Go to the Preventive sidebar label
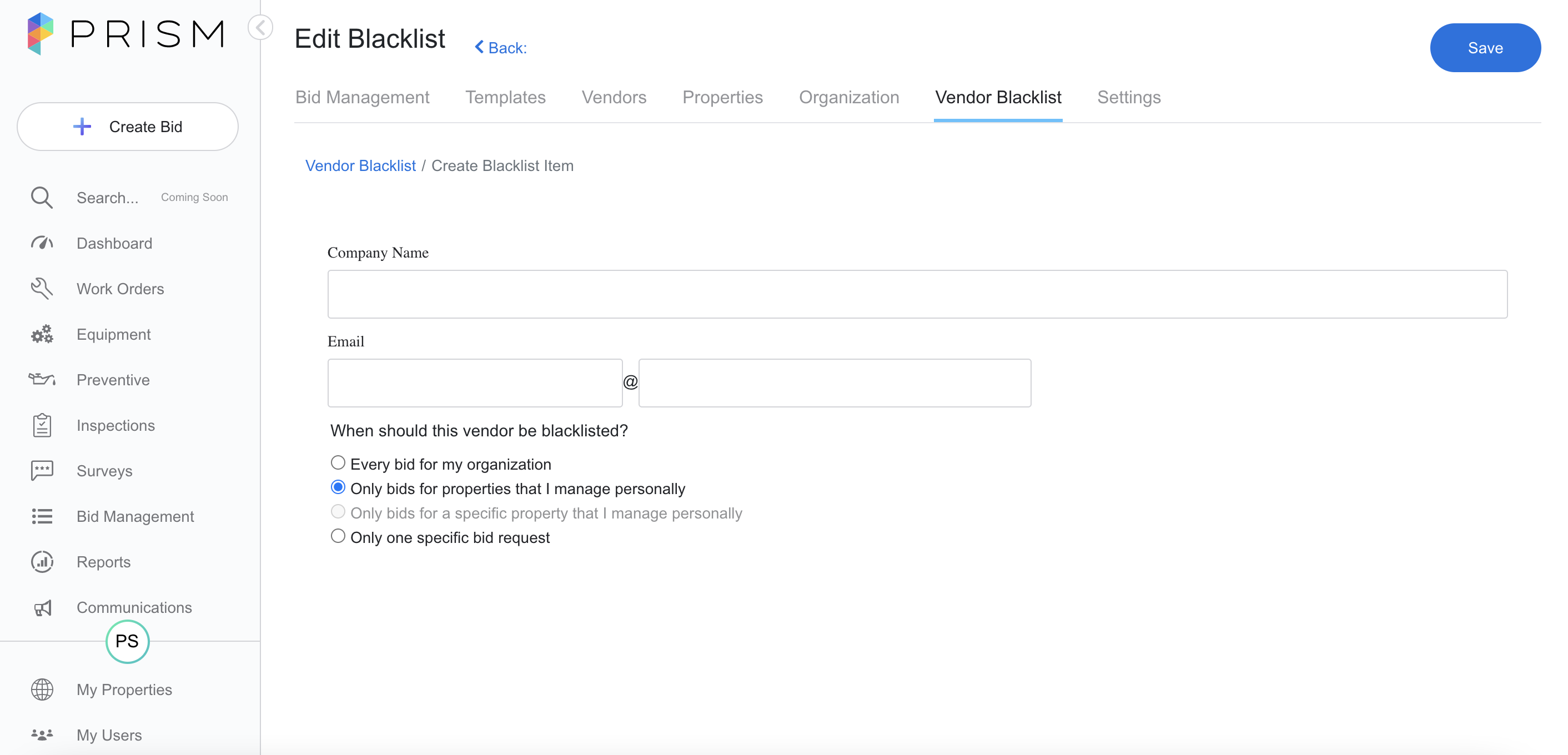The height and width of the screenshot is (755, 1568). (x=113, y=380)
